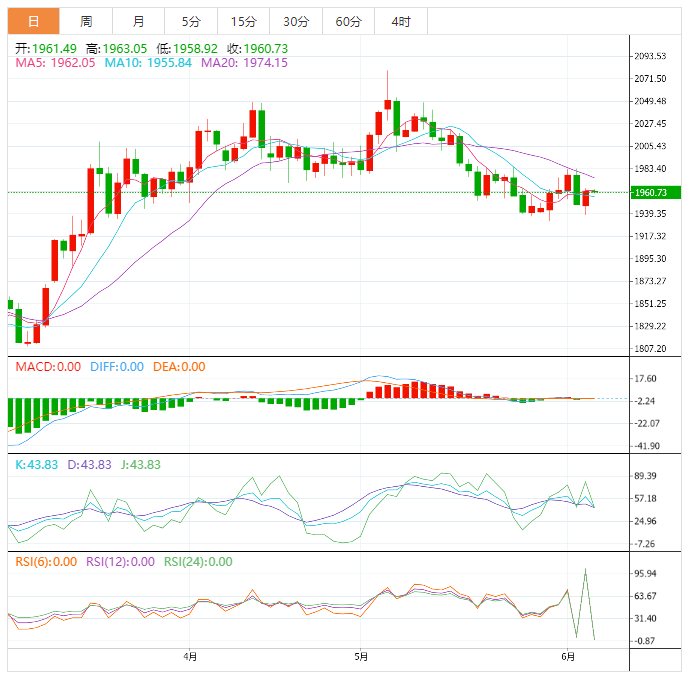Click the DEA:0.00 label
The width and height of the screenshot is (690, 676).
pyautogui.click(x=179, y=367)
